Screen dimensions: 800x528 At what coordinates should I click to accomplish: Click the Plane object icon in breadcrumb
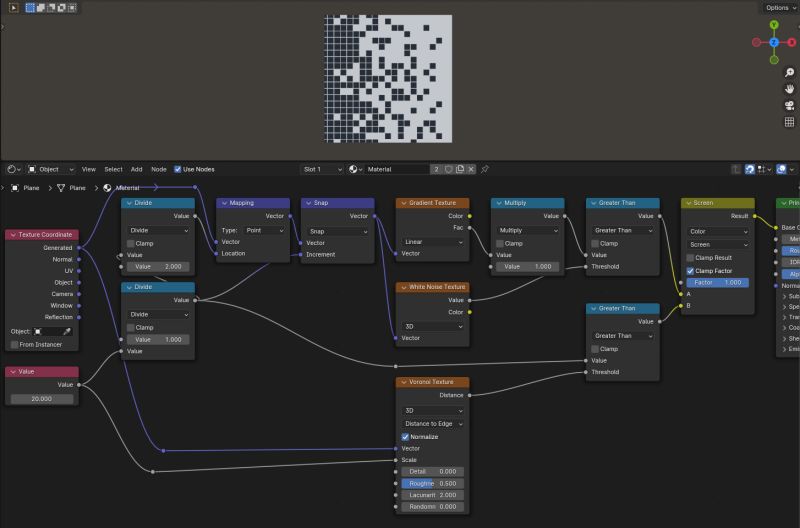coord(15,188)
